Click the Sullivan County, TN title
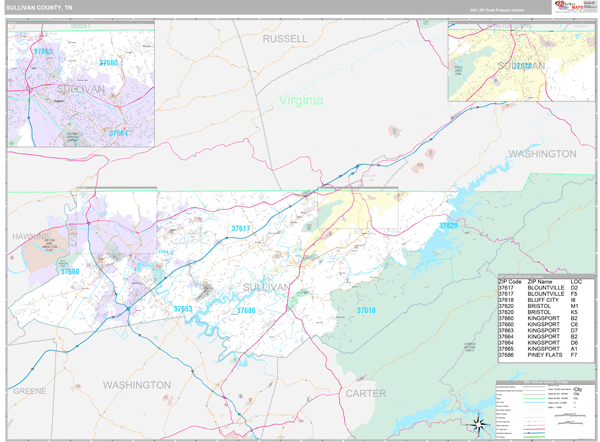600x442 pixels. 39,7
